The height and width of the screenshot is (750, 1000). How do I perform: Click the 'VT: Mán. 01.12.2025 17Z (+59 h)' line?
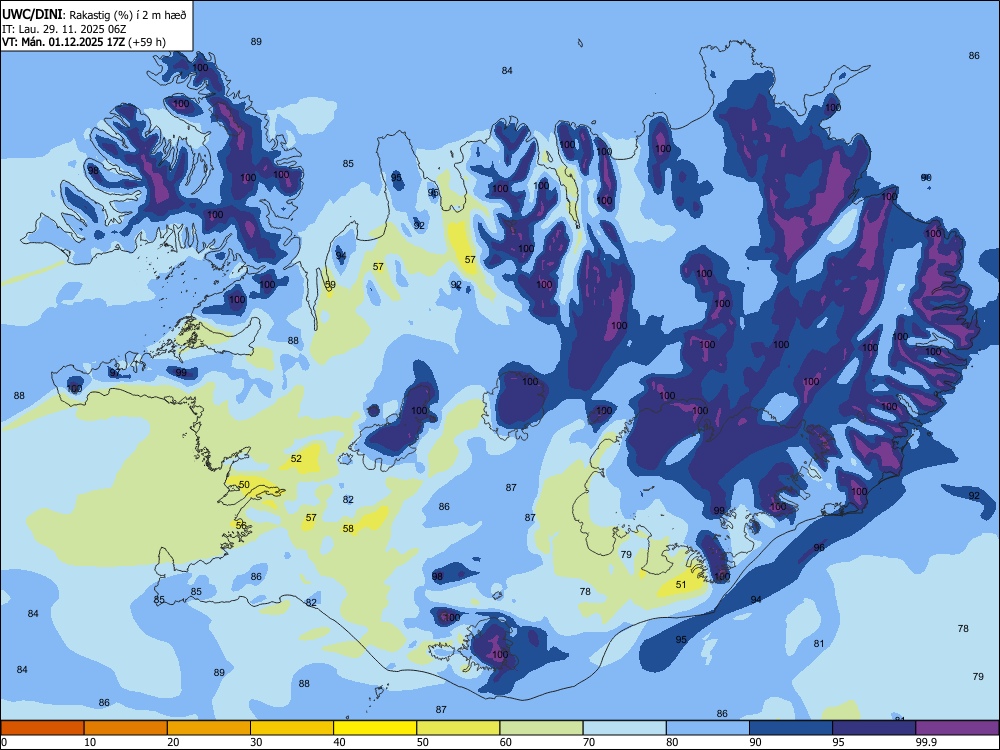pyautogui.click(x=84, y=42)
